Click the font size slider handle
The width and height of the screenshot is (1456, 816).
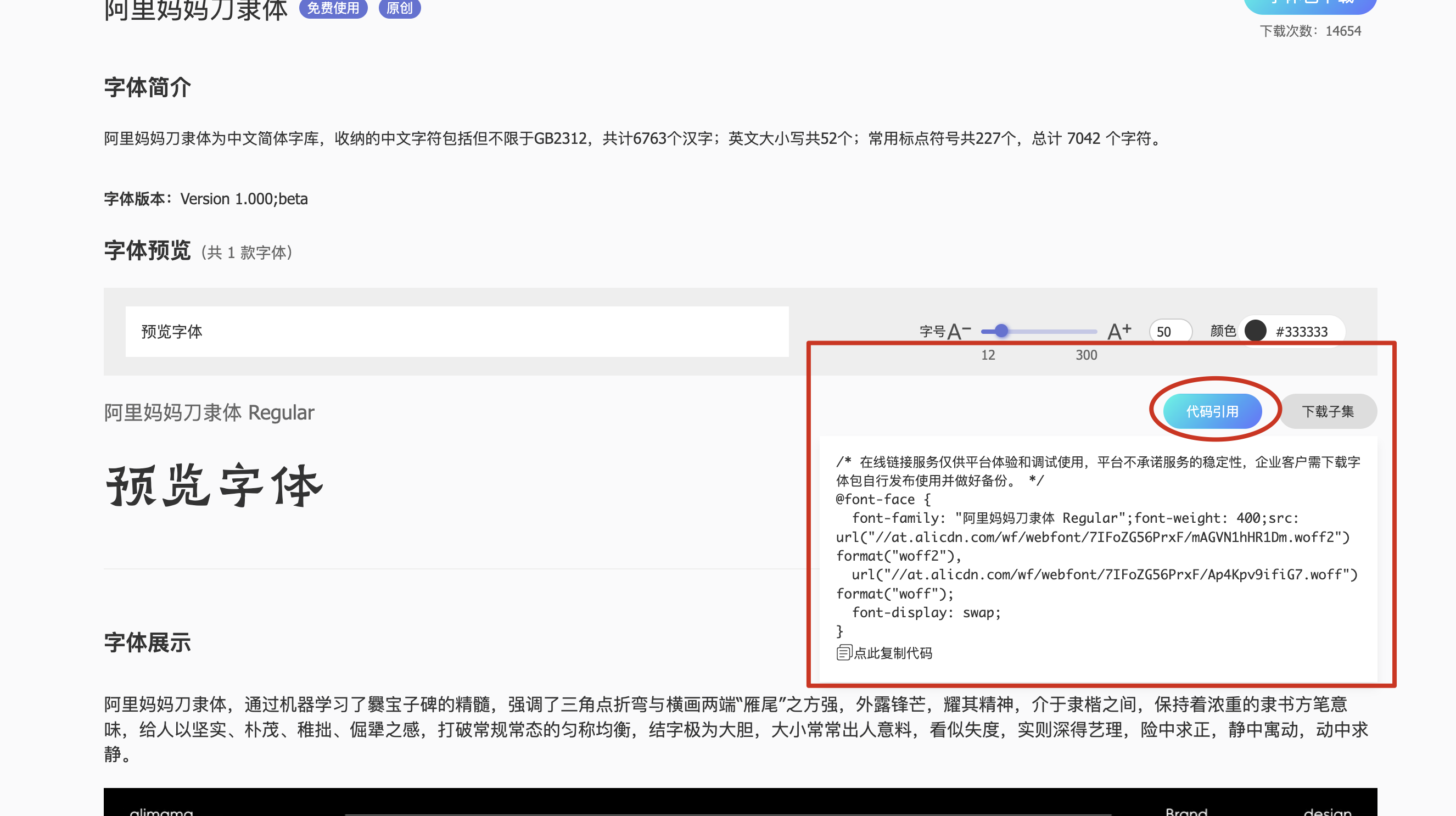coord(1001,331)
